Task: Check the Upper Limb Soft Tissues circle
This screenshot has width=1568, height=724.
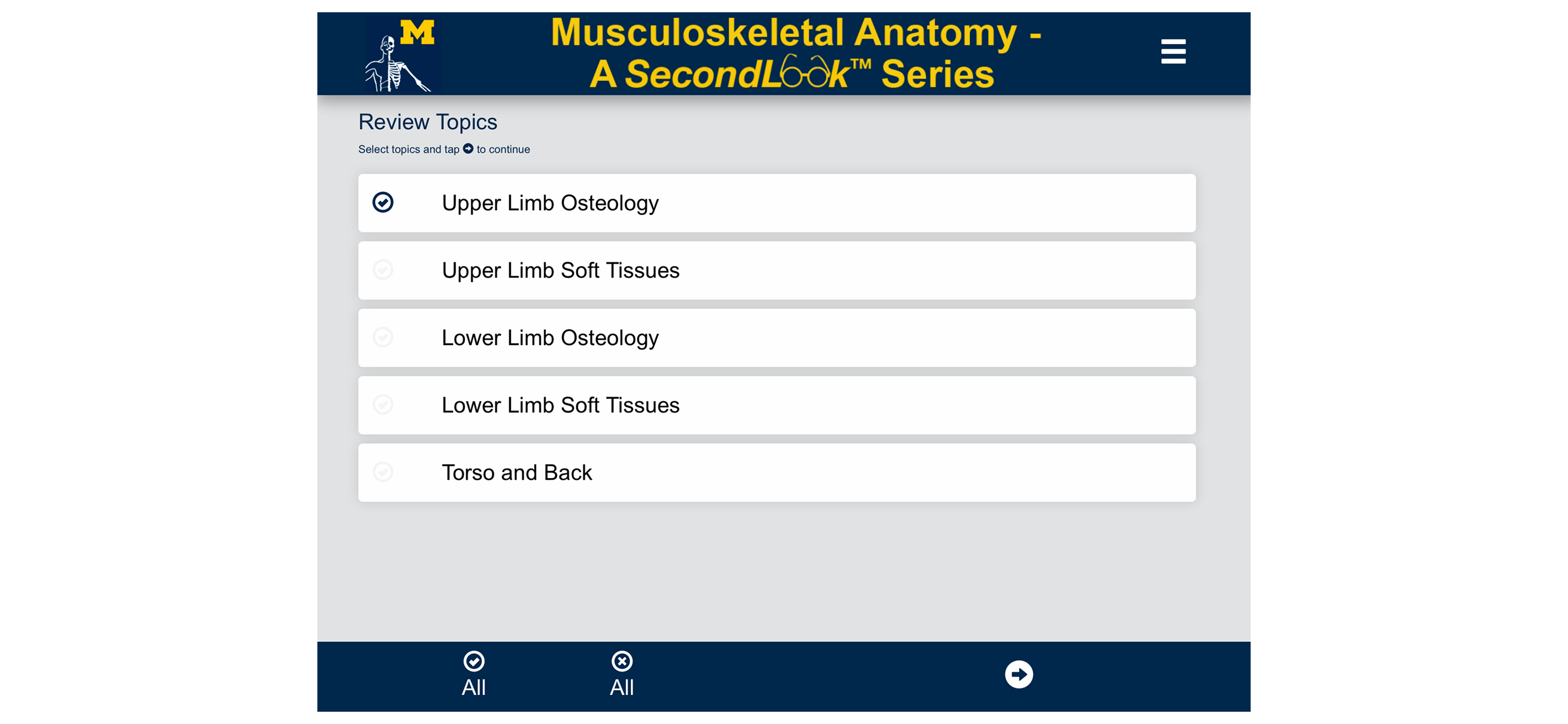Action: (x=383, y=269)
